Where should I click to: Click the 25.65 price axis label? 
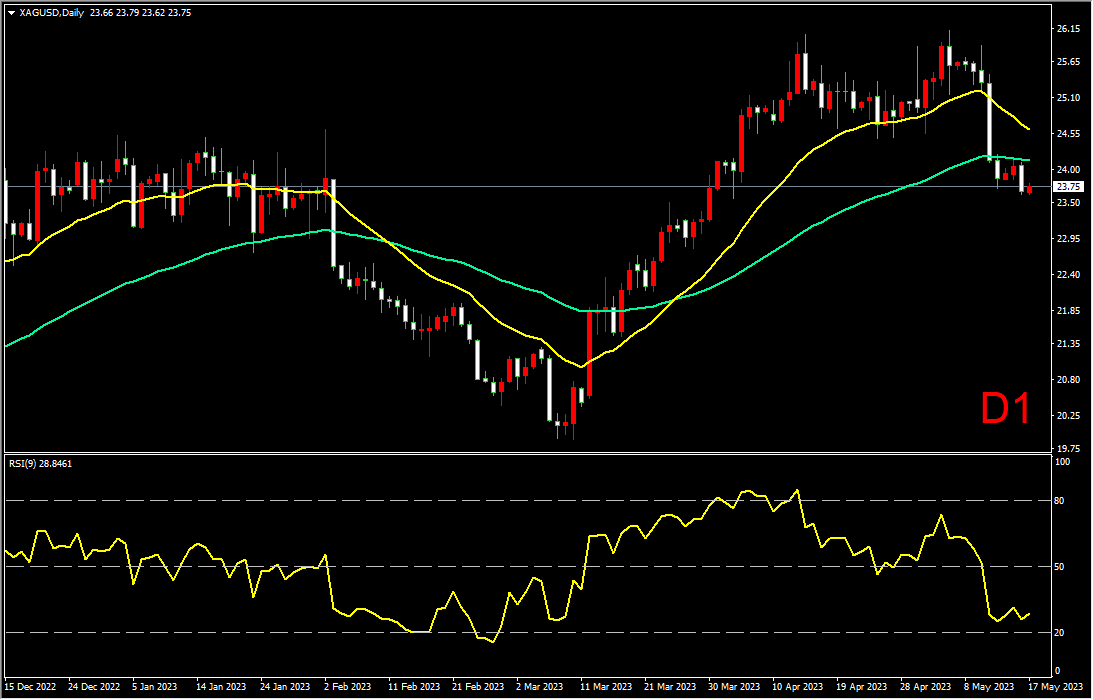coord(1069,62)
